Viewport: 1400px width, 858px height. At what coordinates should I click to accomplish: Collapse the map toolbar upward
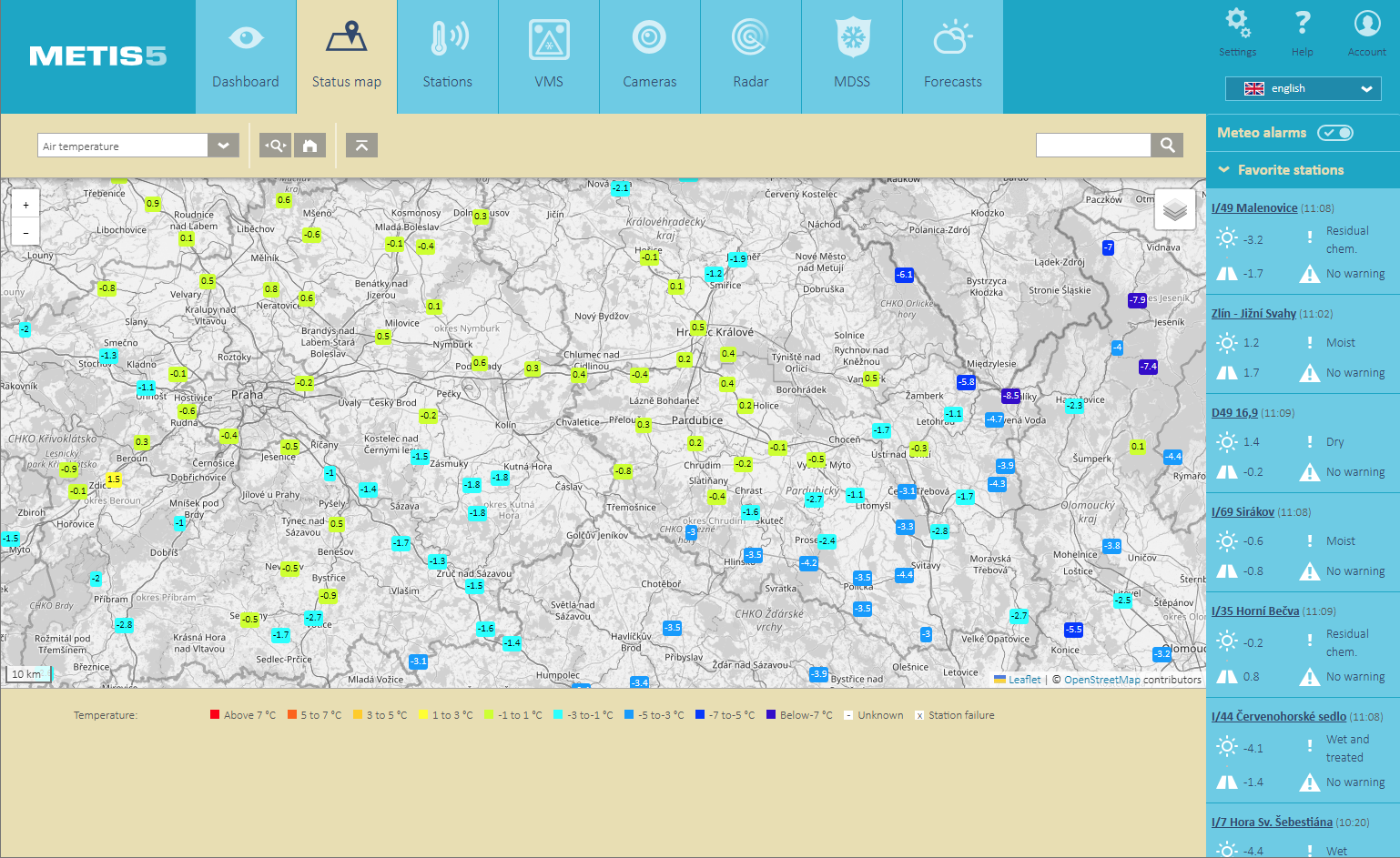361,146
